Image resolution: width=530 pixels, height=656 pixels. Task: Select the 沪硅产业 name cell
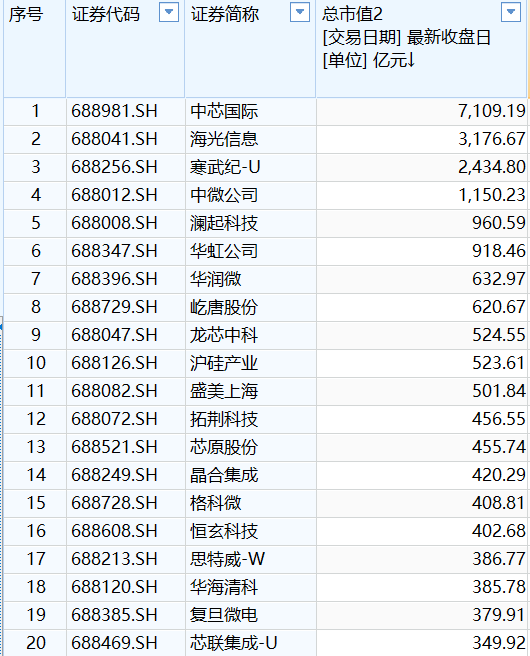(250, 364)
